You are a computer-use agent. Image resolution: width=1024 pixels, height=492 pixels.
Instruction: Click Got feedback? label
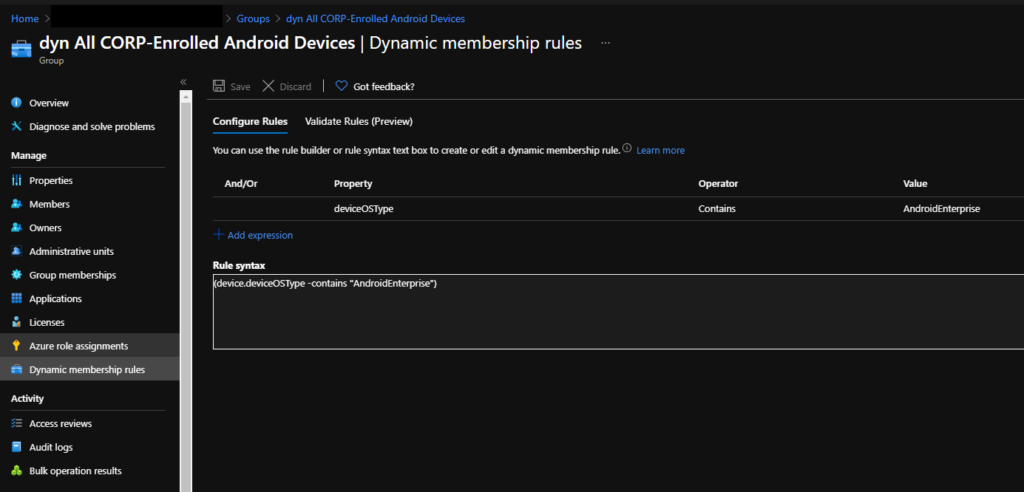[384, 86]
